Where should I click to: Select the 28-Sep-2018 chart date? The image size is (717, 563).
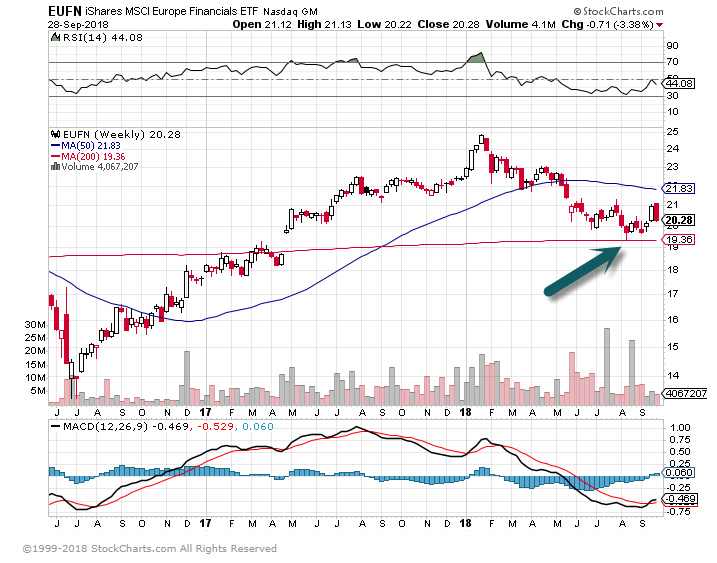[x=78, y=24]
